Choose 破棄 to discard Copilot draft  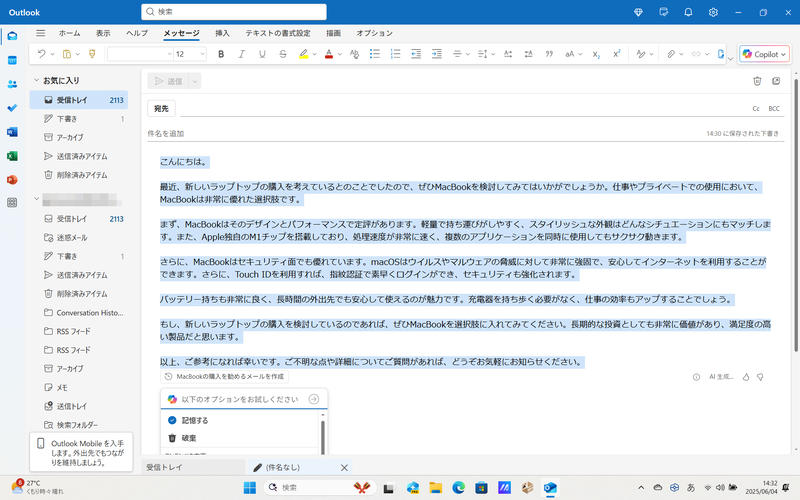(240, 438)
